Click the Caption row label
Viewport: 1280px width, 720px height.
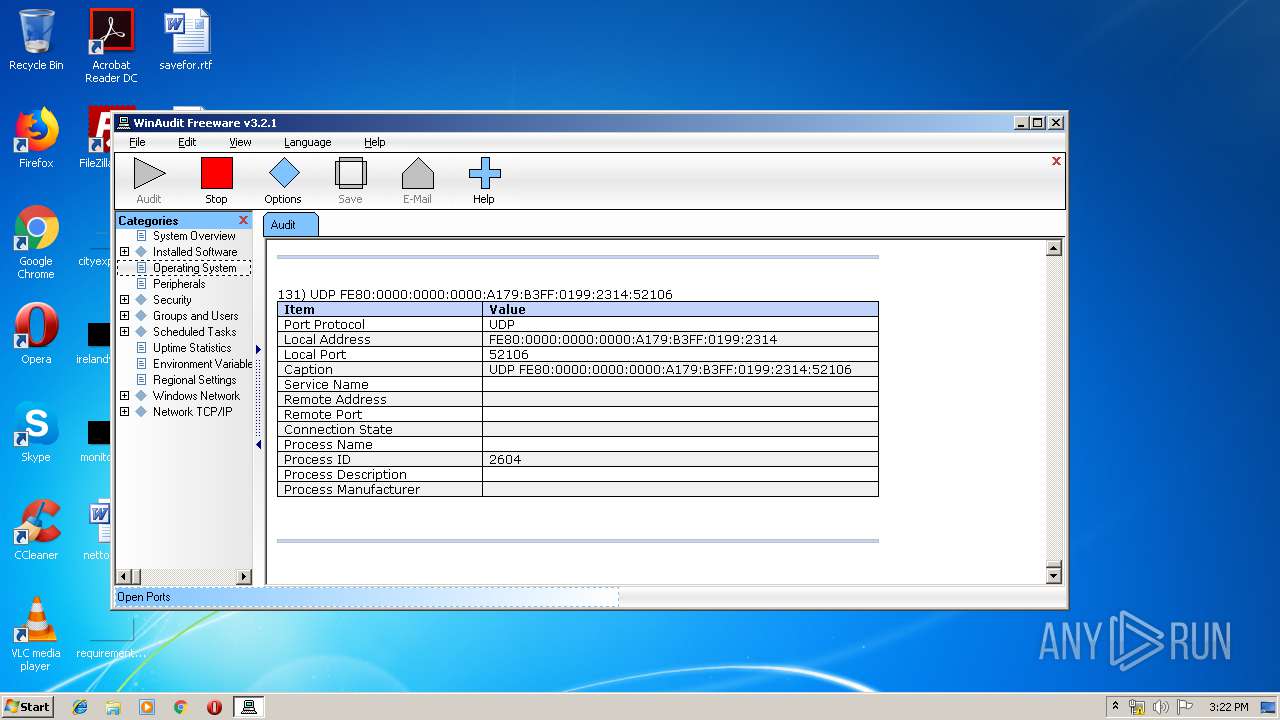point(308,370)
